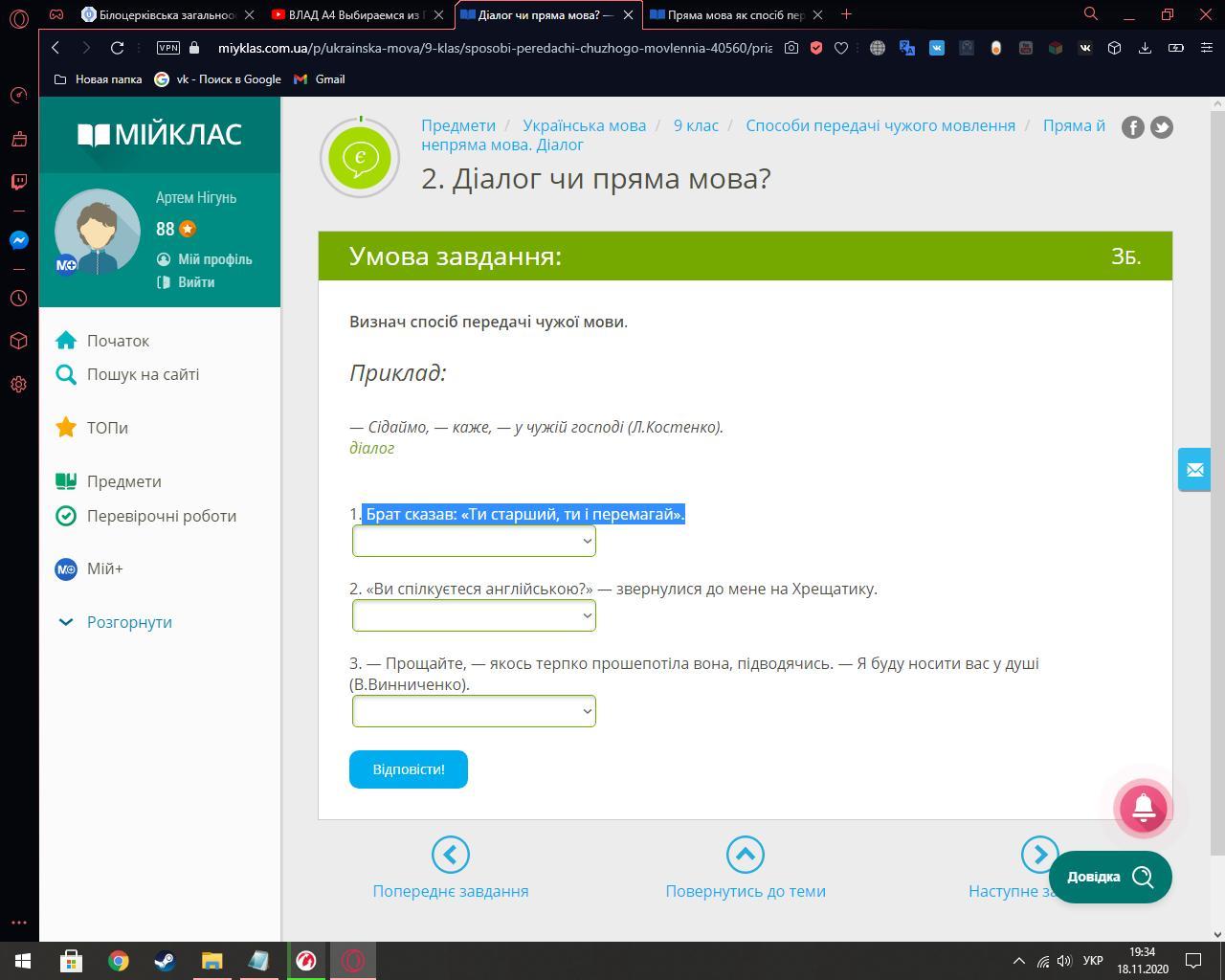Select Перевірочні роботи in sidebar menu
Viewport: 1225px width, 980px height.
[161, 516]
